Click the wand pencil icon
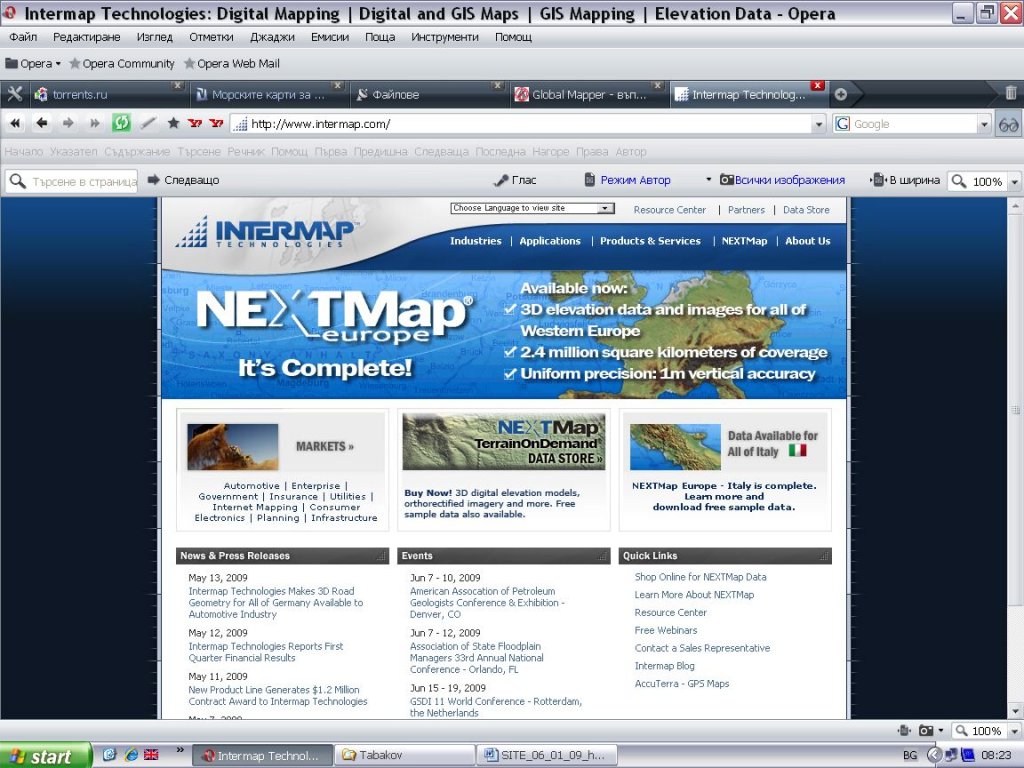Image resolution: width=1024 pixels, height=768 pixels. click(x=148, y=123)
